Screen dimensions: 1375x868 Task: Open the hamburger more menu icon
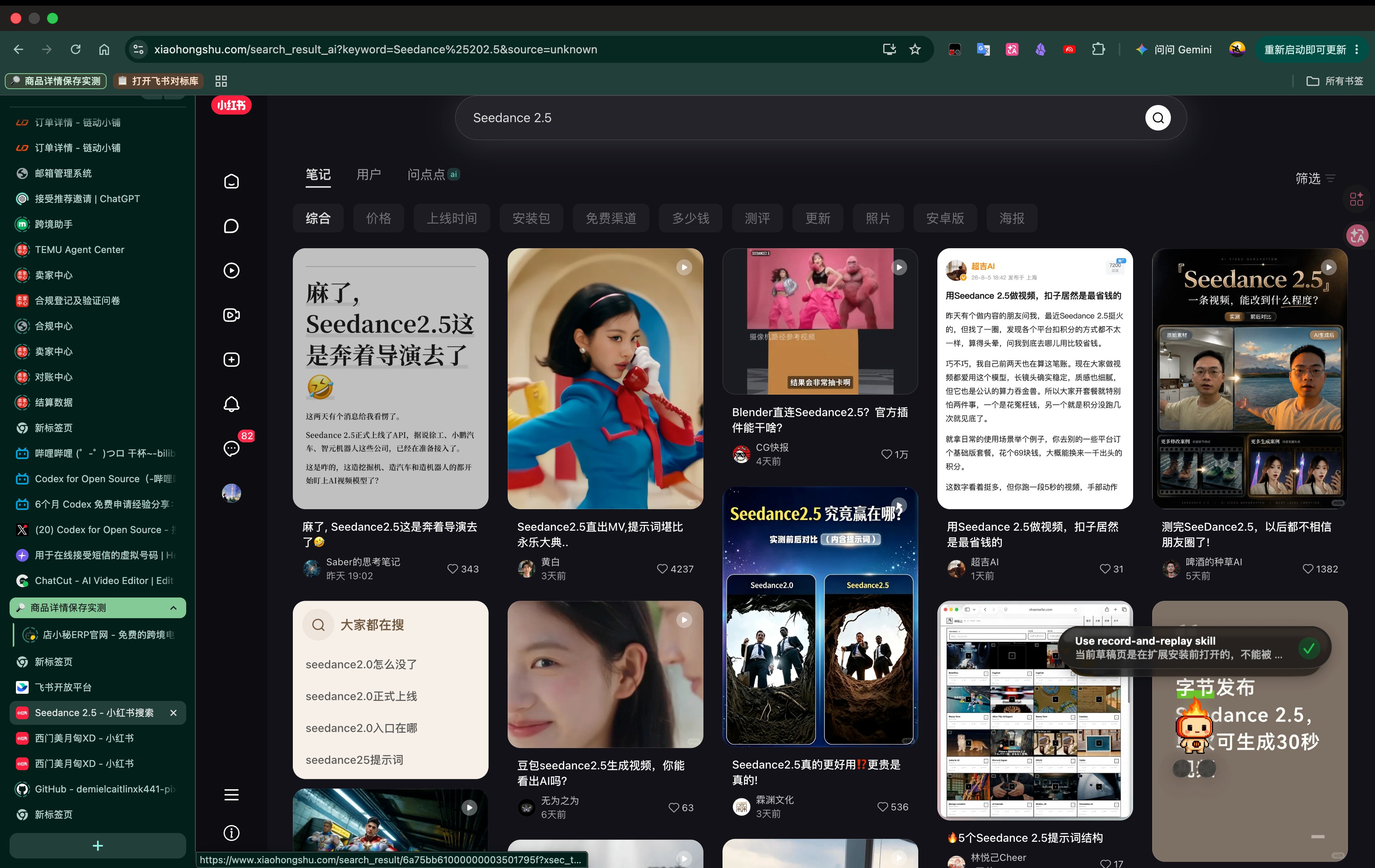pos(231,795)
